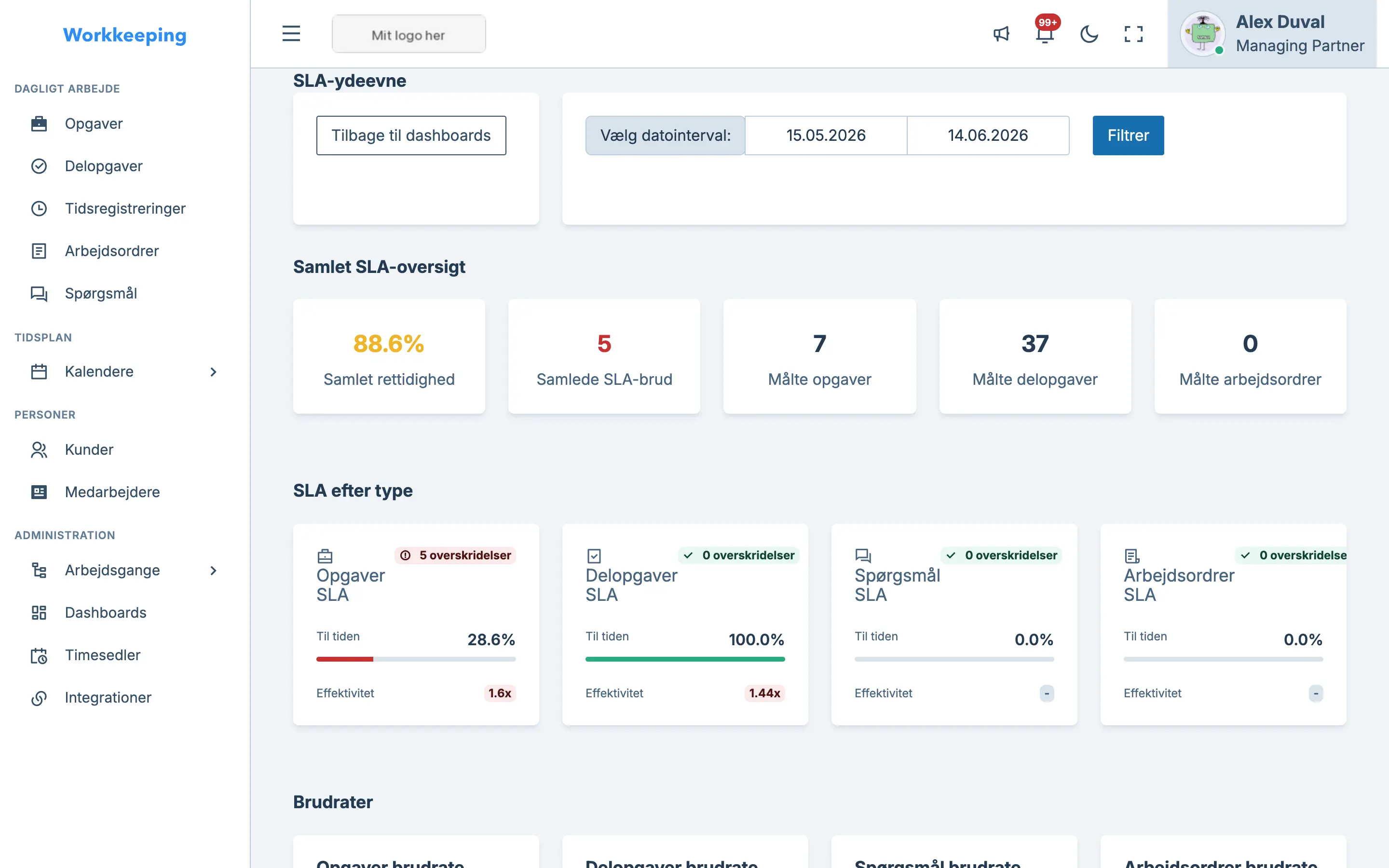Click the 5 Samlede SLA-brud card
The height and width of the screenshot is (868, 1389).
coord(604,356)
